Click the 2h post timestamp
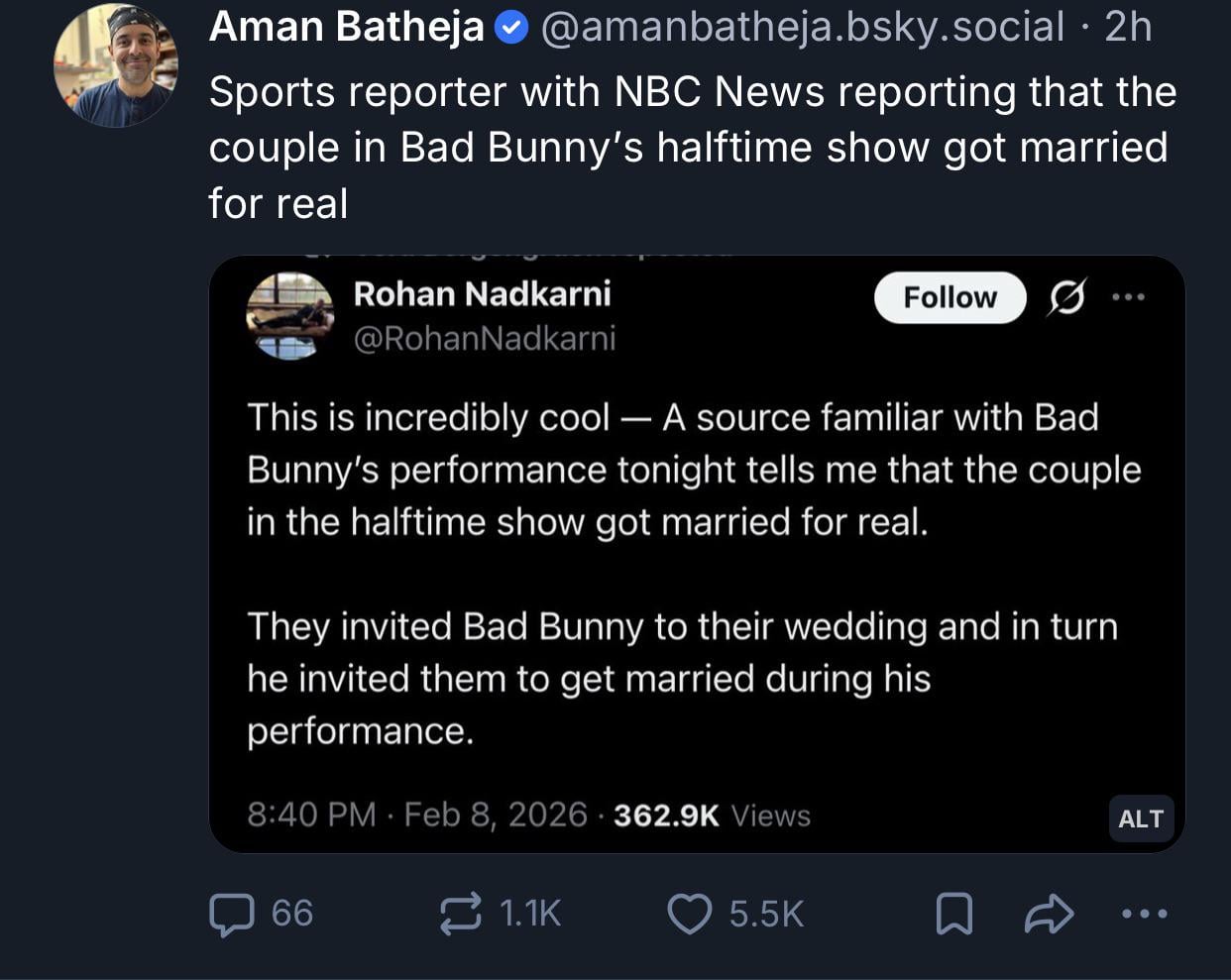The width and height of the screenshot is (1231, 980). coord(1128,28)
